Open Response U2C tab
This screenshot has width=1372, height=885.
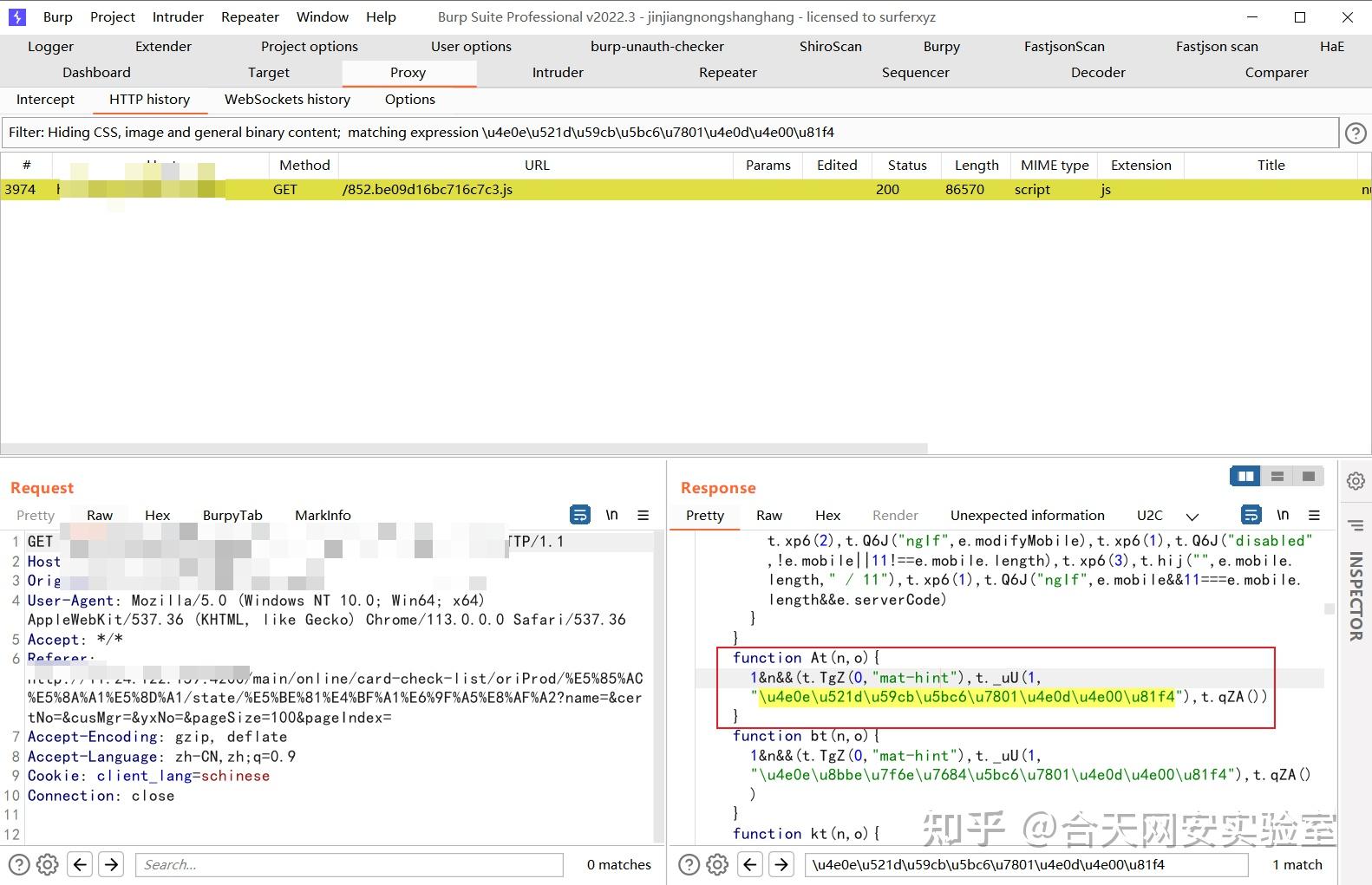1150,515
